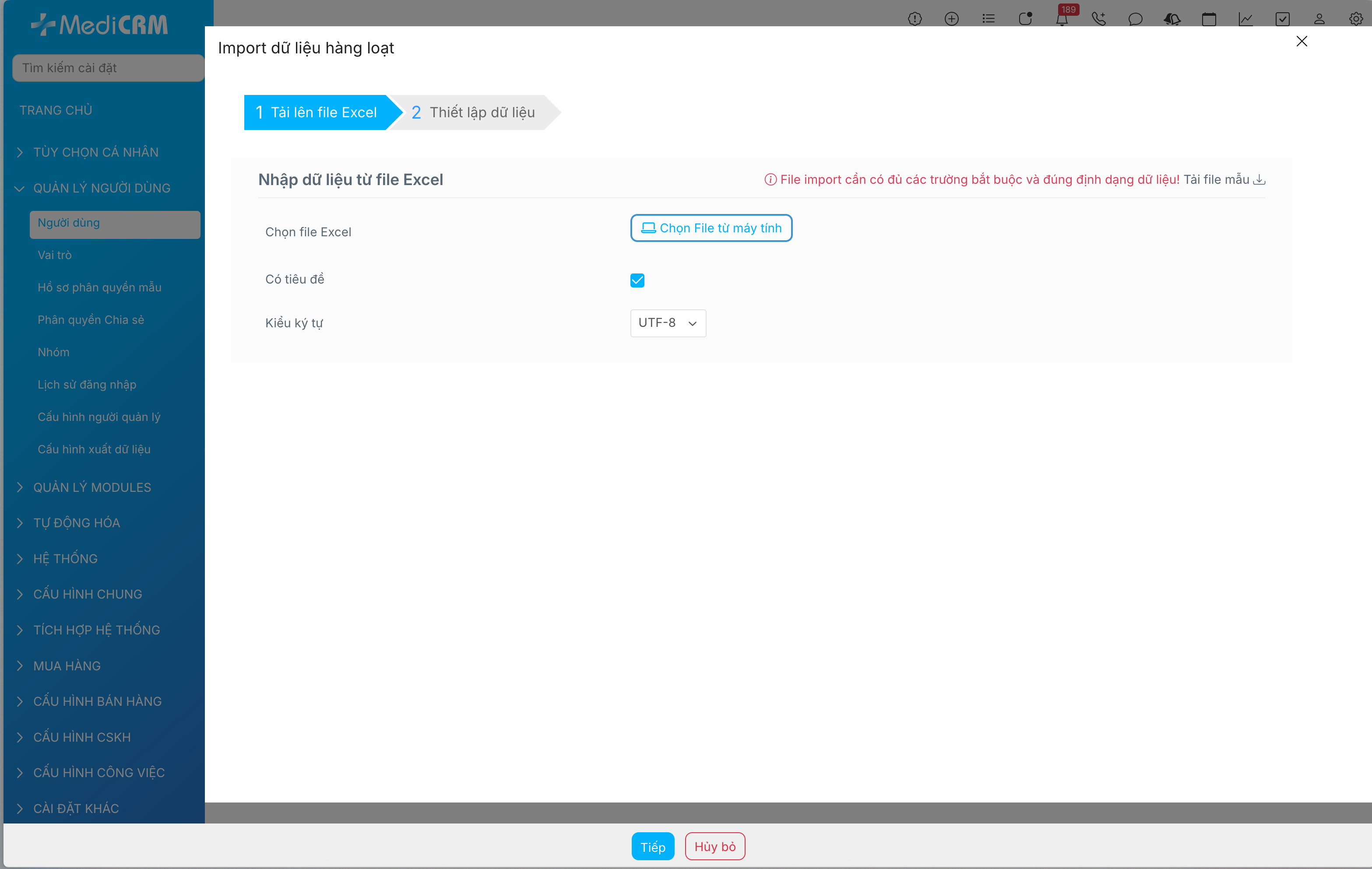This screenshot has height=869, width=1372.
Task: Click Chọn File từ máy tính button
Action: coord(711,228)
